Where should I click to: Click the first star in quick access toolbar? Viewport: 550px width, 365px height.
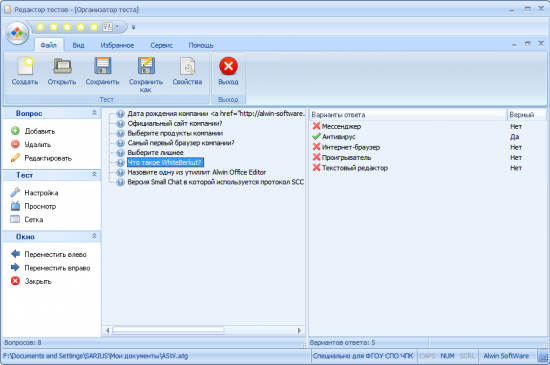click(x=40, y=27)
